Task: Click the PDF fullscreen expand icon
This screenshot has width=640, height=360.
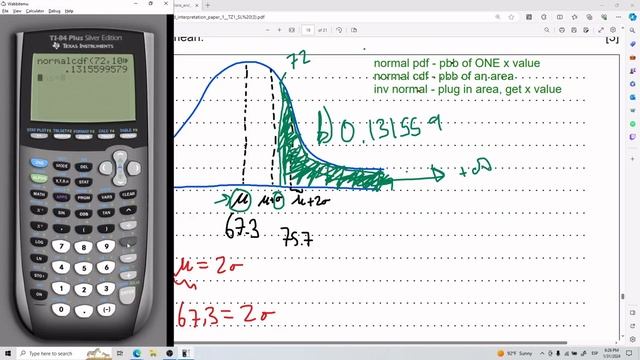Action: pyautogui.click(x=601, y=30)
